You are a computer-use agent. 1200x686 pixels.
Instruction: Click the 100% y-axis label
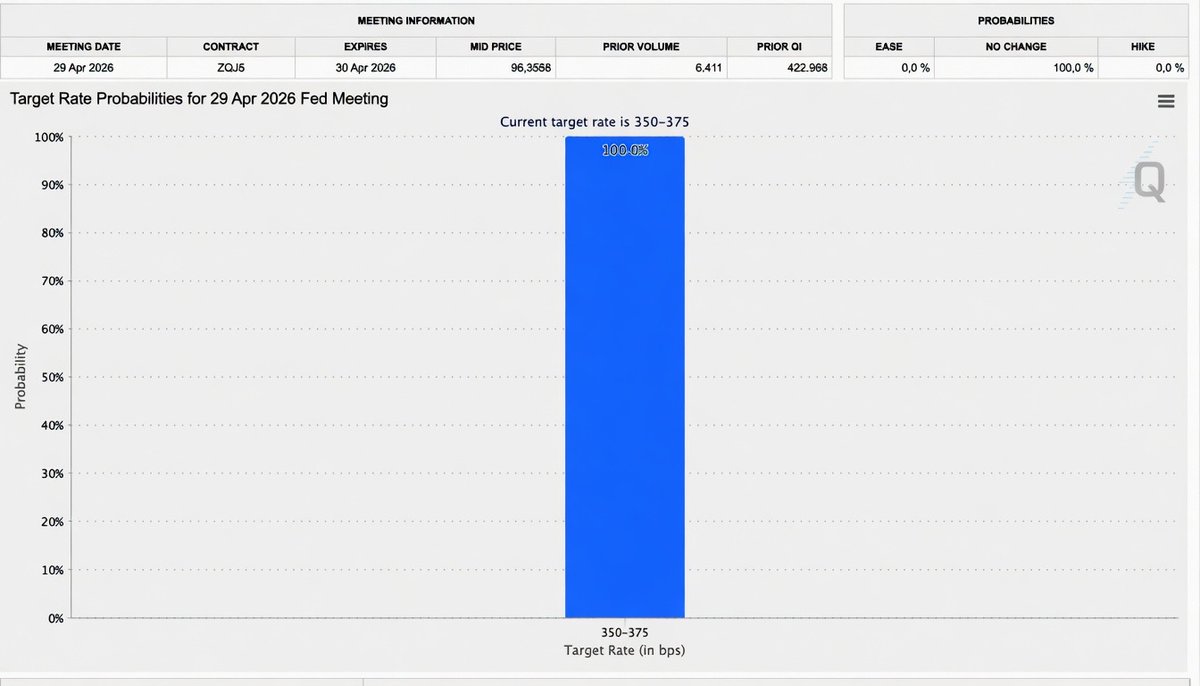pyautogui.click(x=51, y=137)
